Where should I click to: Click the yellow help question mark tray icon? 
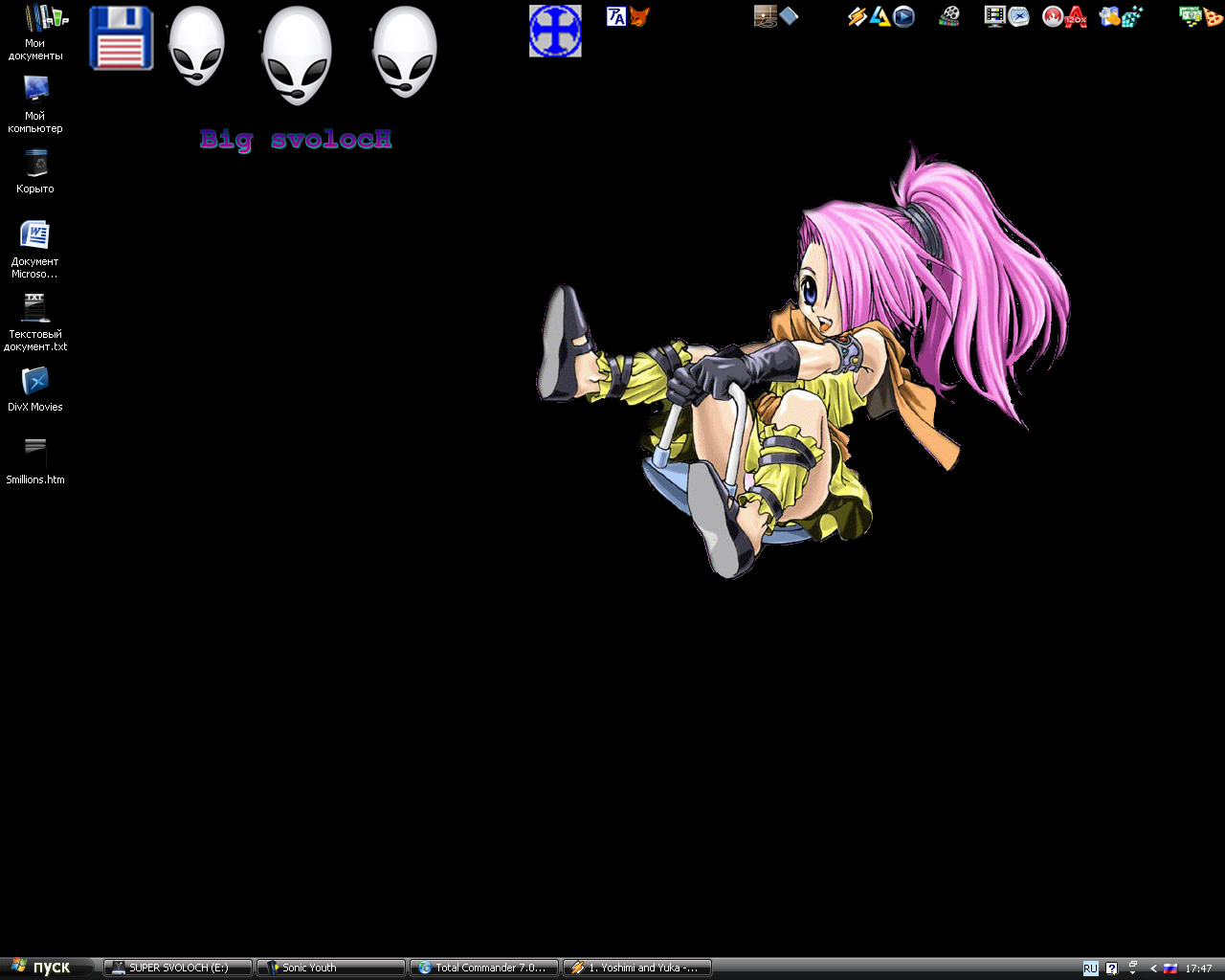(1111, 969)
